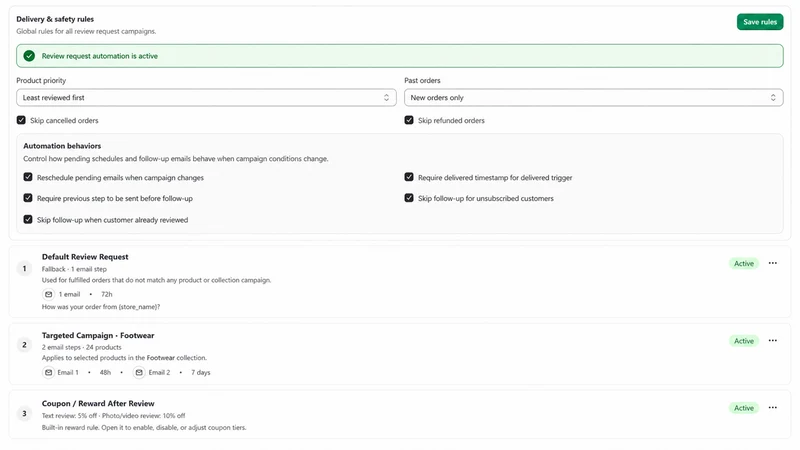This screenshot has width=800, height=450.
Task: Click the envelope icon beside 1 email
Action: pyautogui.click(x=48, y=294)
